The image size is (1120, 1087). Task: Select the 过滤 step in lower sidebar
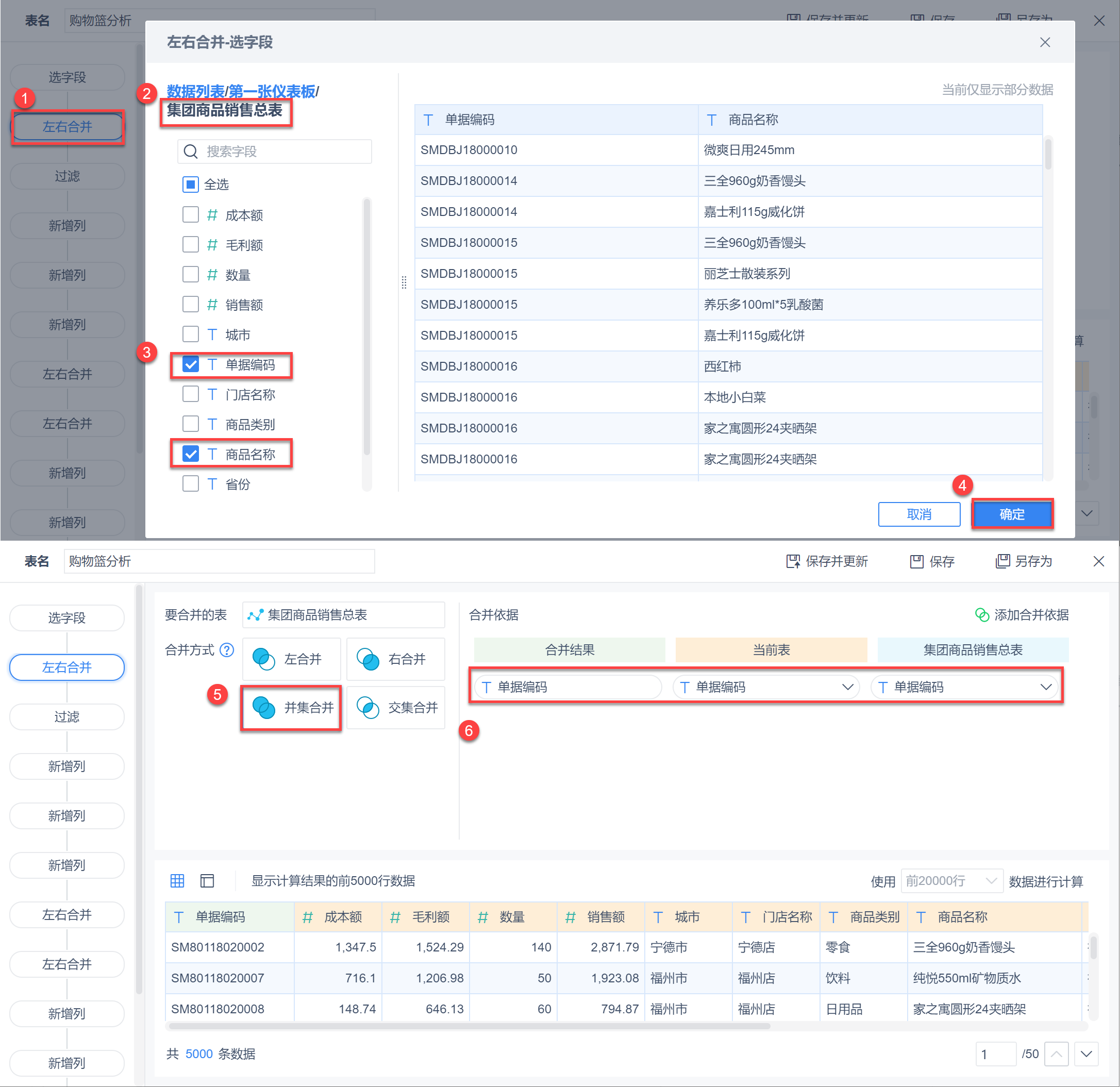67,716
